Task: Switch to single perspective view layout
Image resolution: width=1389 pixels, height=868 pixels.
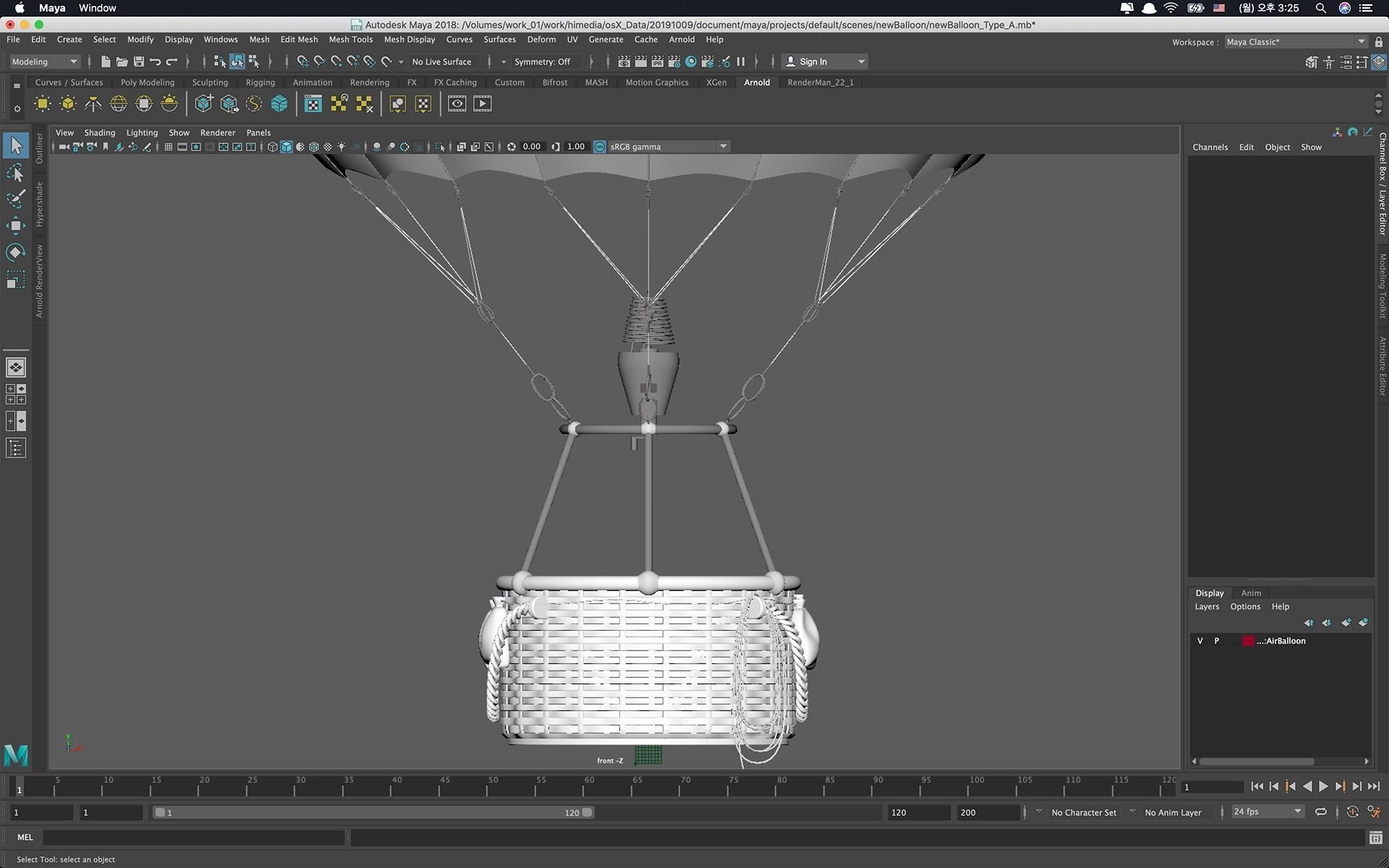Action: click(x=16, y=367)
